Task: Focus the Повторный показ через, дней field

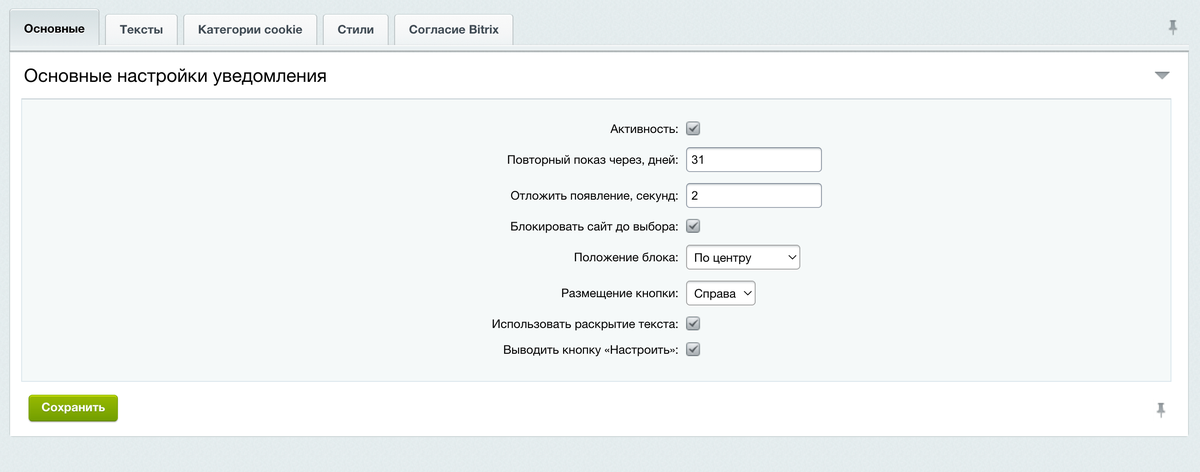Action: (753, 160)
